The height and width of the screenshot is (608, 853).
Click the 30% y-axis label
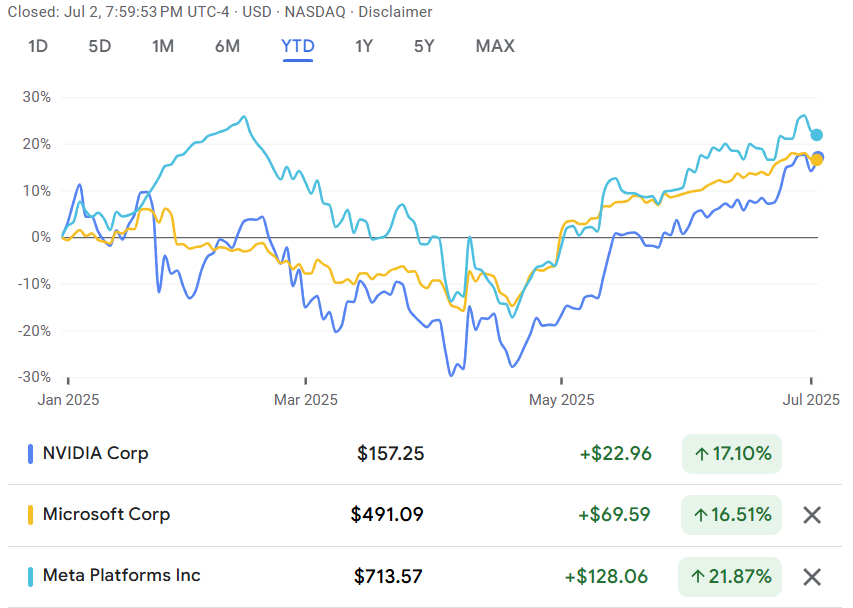click(x=36, y=97)
